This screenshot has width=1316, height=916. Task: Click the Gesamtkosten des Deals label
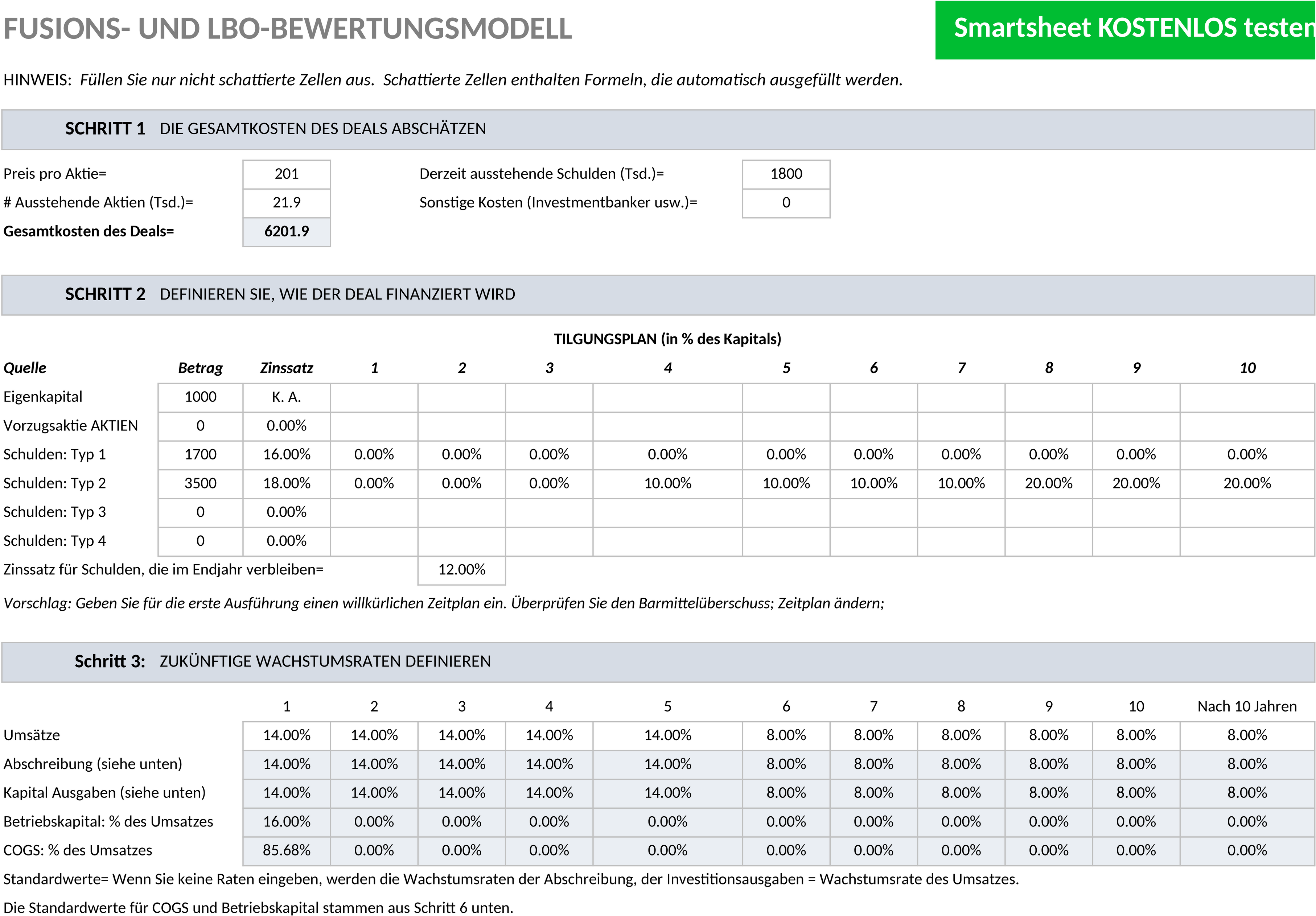pos(89,232)
